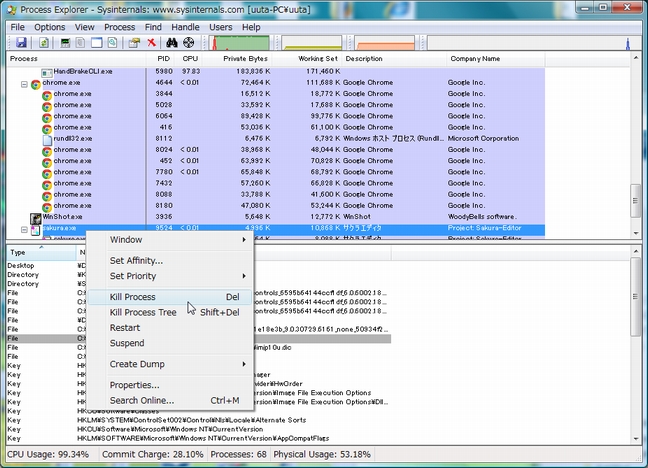Viewport: 648px width, 468px height.
Task: Click the lower pane vertical scrollbar thumb
Action: click(636, 297)
